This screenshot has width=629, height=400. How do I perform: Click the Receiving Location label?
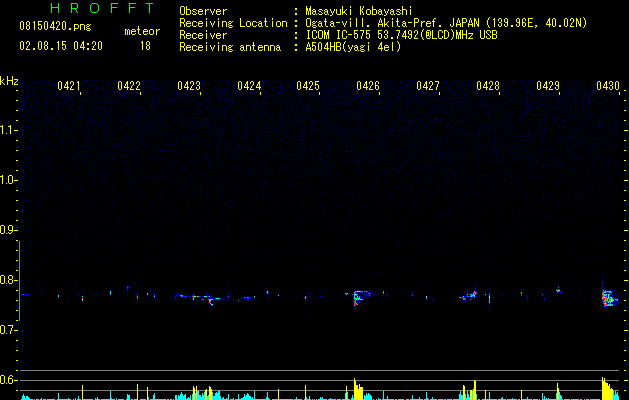233,23
